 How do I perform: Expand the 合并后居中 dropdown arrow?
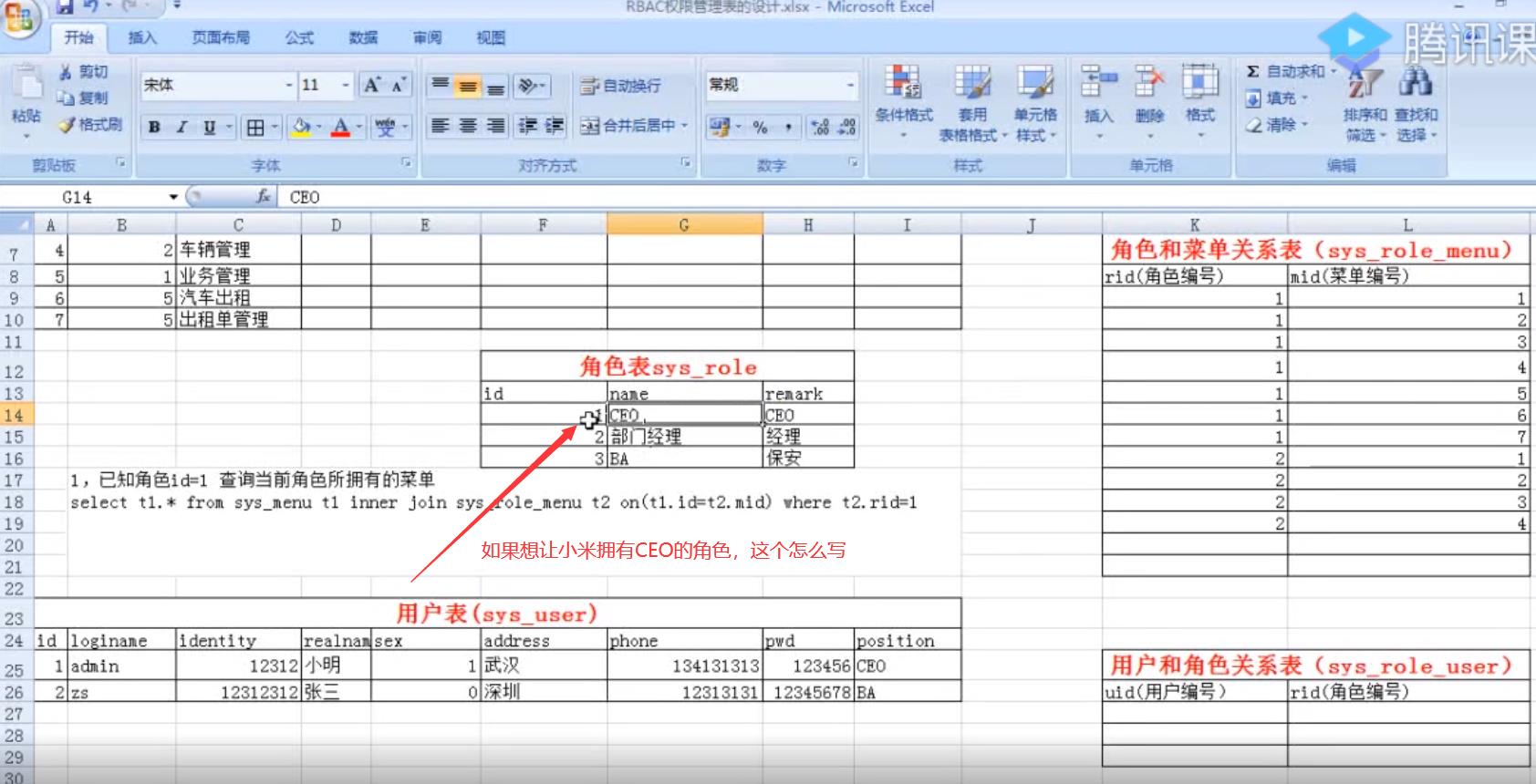point(684,126)
